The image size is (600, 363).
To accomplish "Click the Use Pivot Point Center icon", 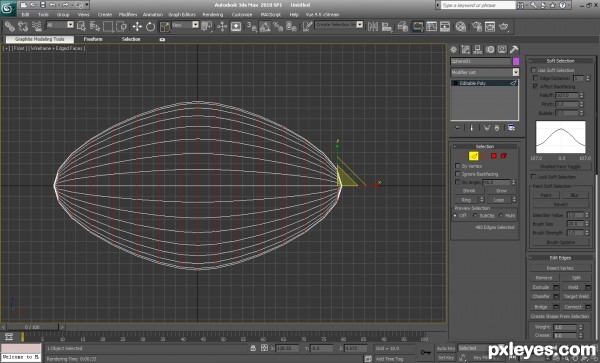I will pyautogui.click(x=207, y=26).
